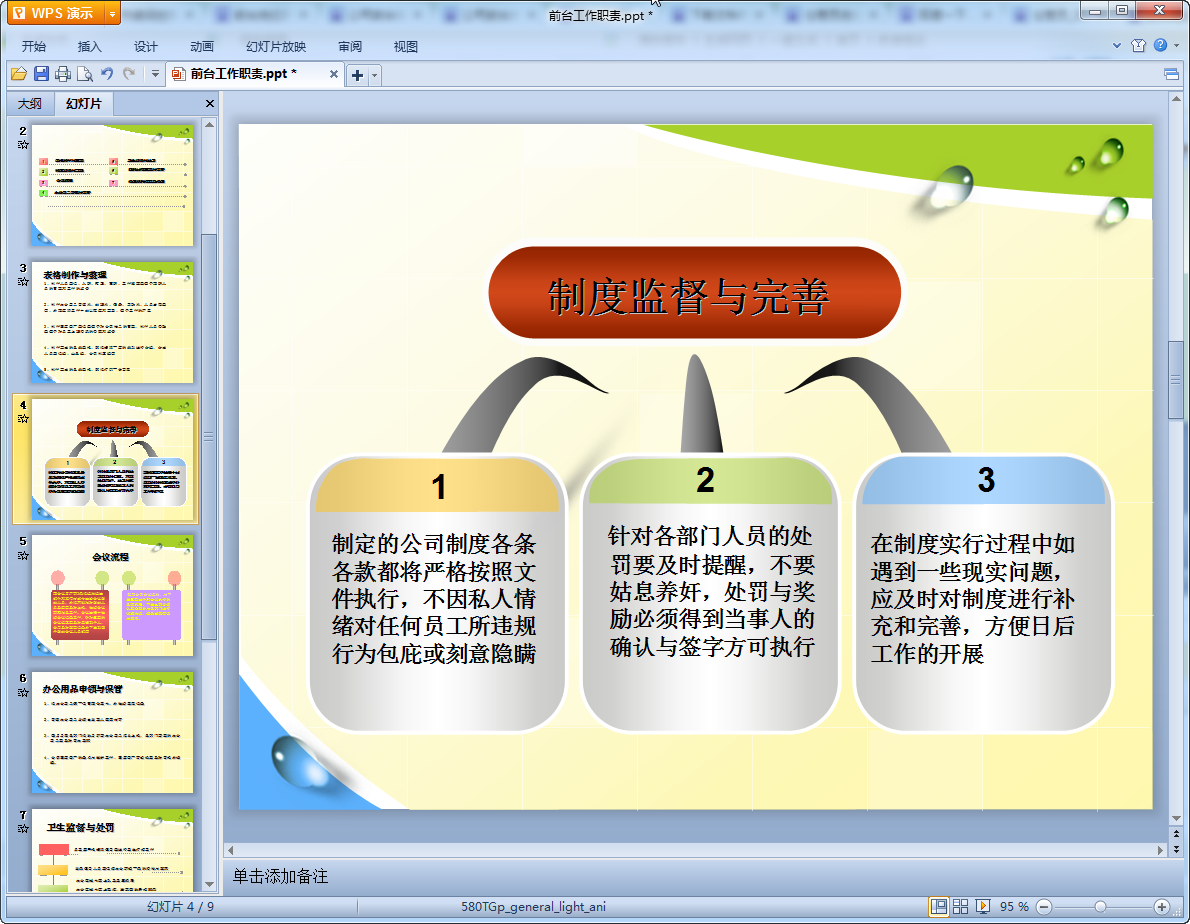The image size is (1190, 924).
Task: Click the plus button to add new document tab
Action: click(357, 76)
